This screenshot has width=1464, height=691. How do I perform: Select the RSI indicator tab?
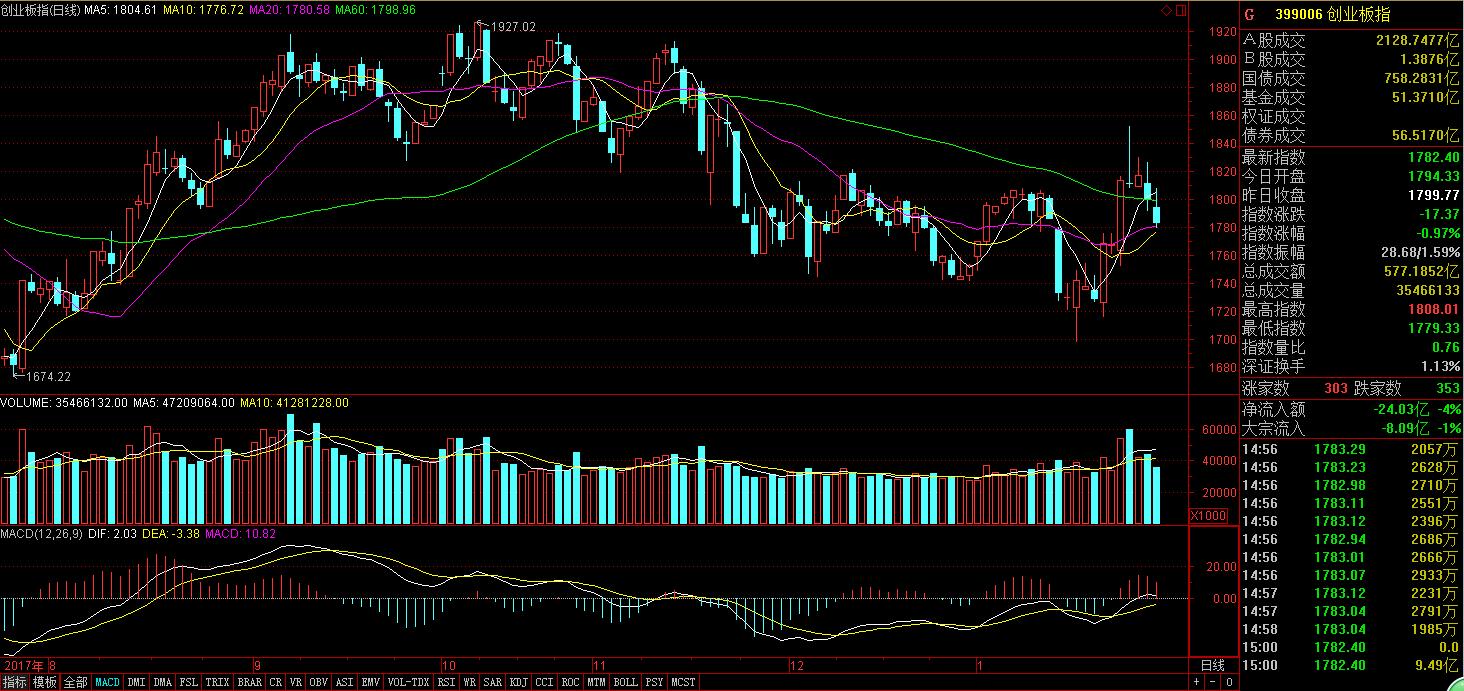point(446,682)
